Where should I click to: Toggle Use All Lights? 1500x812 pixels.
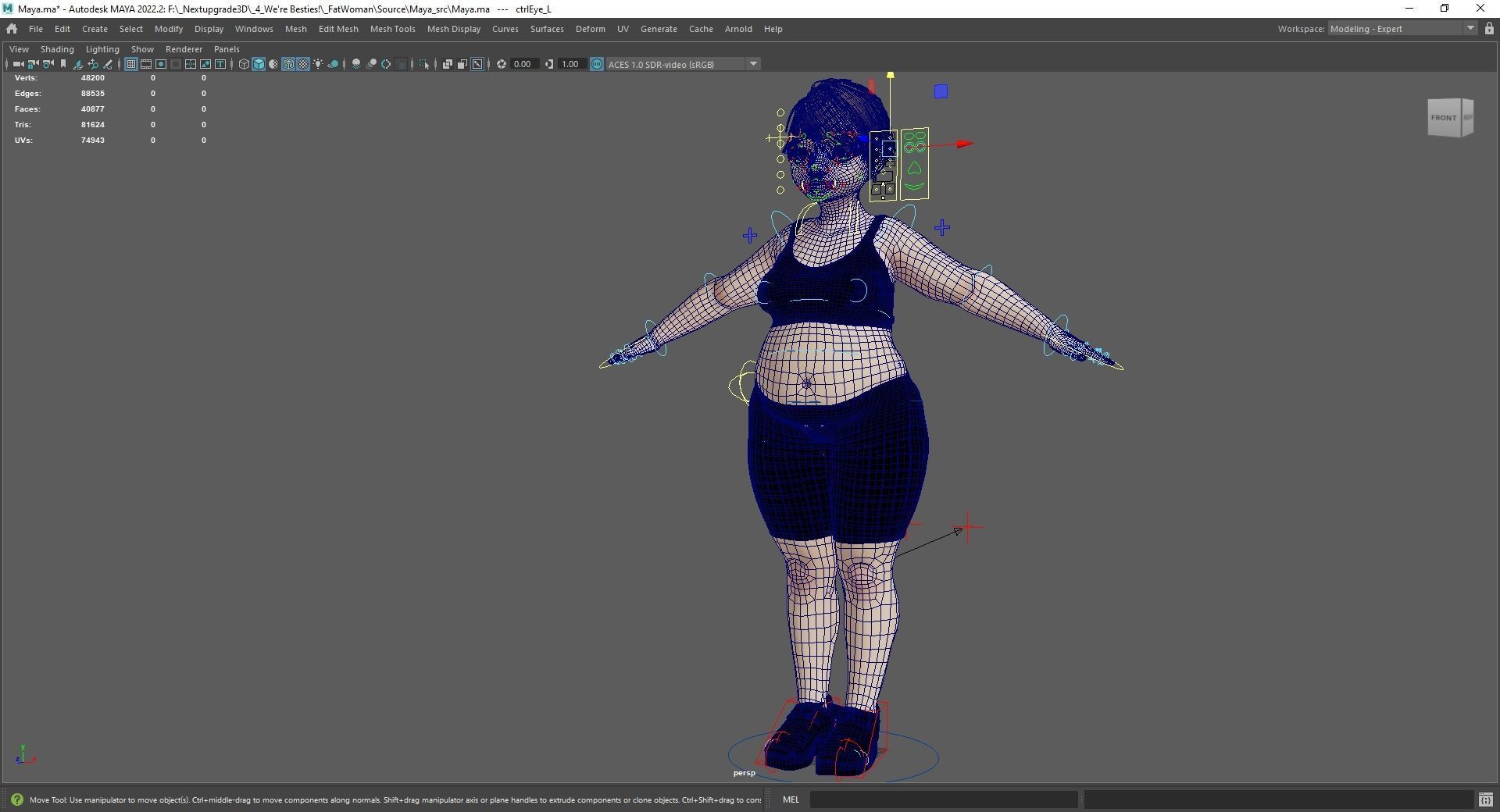[x=318, y=64]
